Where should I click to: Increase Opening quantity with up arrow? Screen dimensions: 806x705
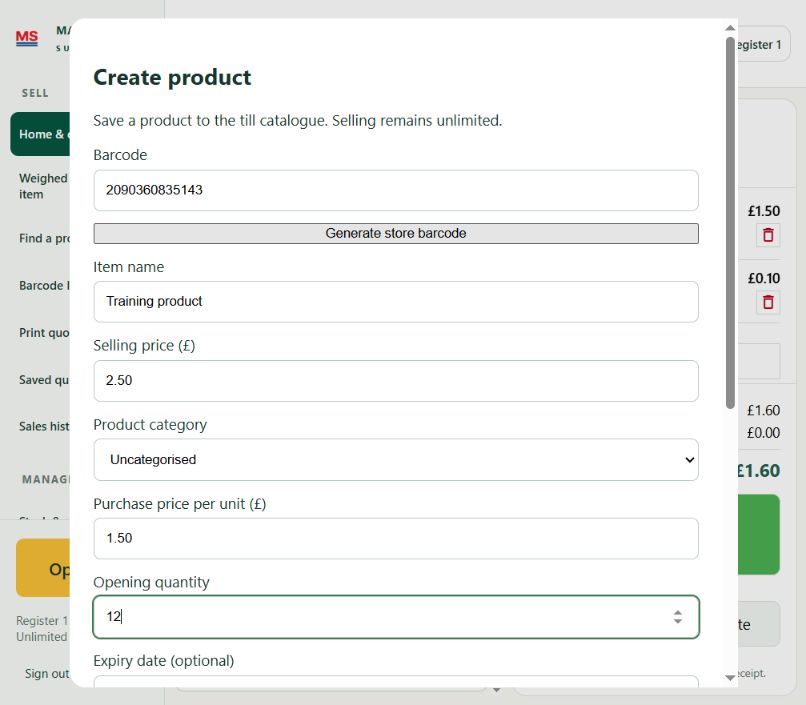677,613
